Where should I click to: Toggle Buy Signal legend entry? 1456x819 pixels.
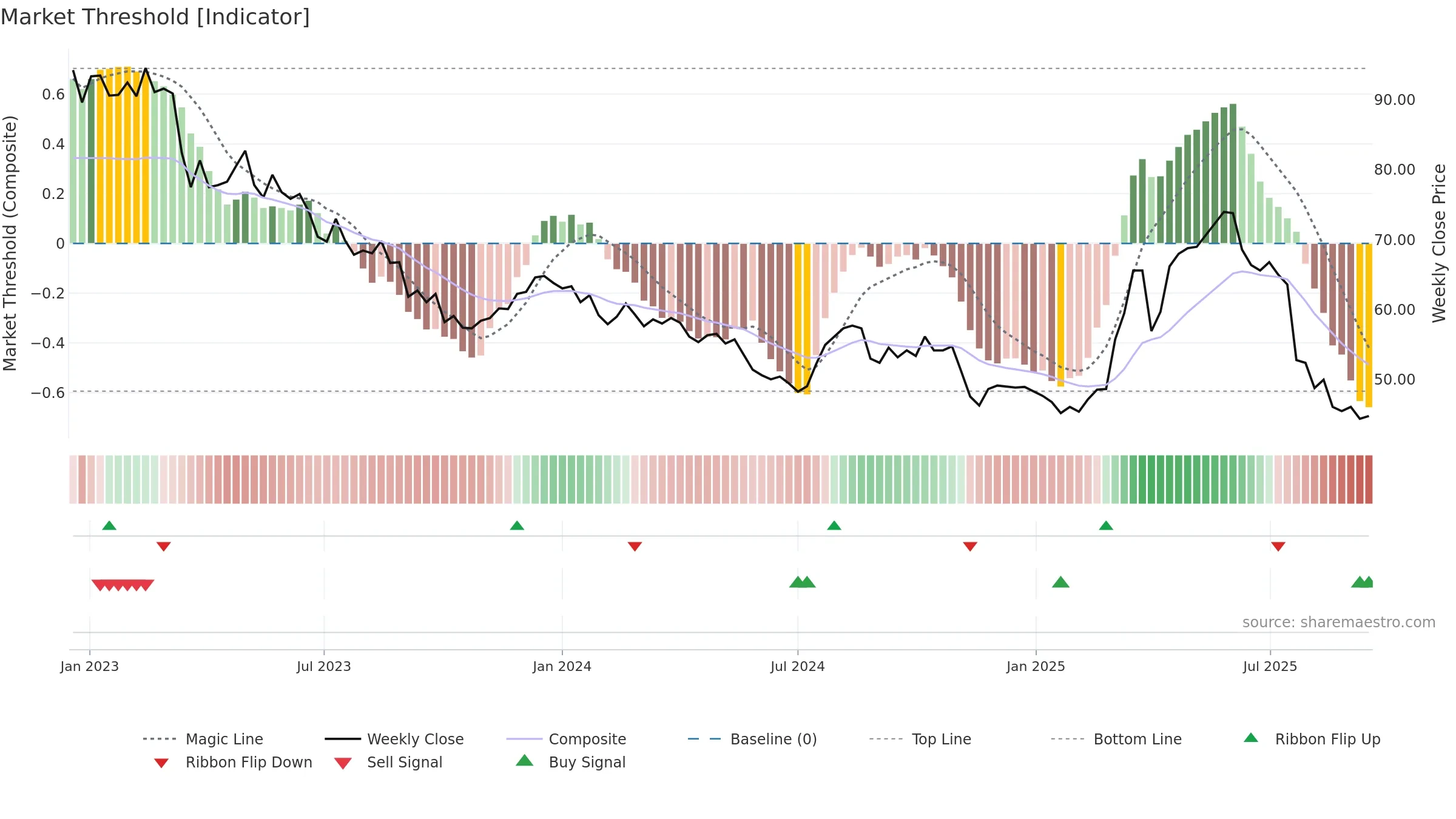(570, 762)
